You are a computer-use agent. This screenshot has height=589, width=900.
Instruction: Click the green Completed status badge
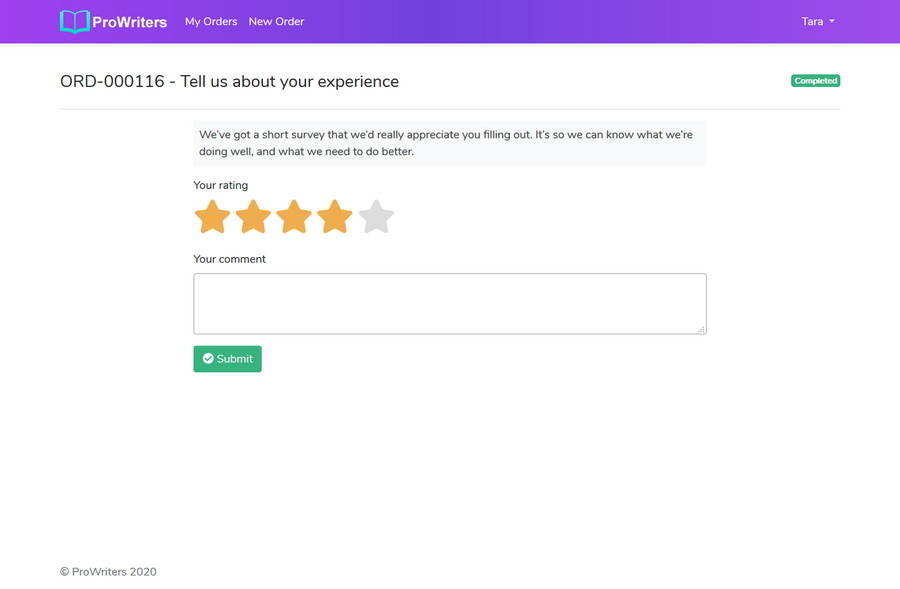pos(815,80)
